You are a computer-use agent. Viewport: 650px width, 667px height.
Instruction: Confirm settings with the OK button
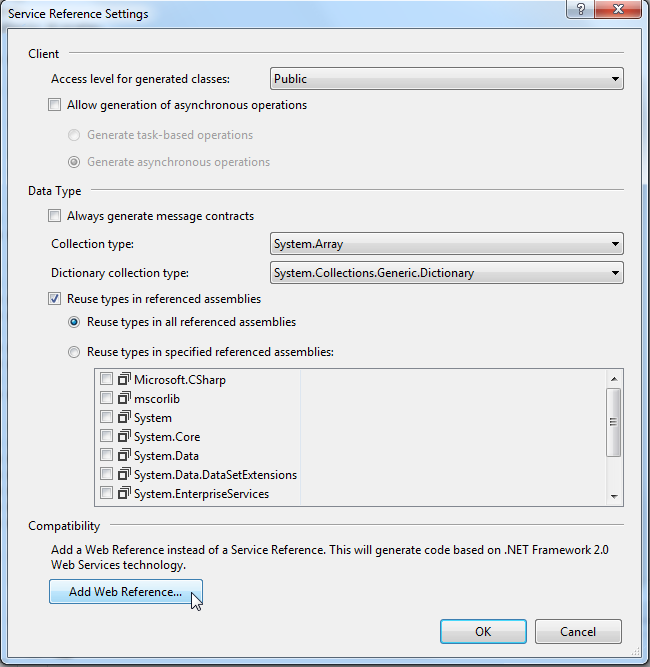(483, 632)
